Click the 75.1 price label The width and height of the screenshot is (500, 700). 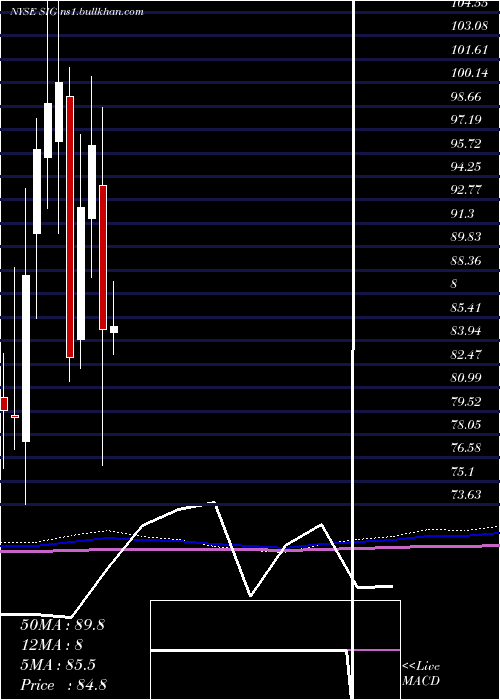[462, 471]
